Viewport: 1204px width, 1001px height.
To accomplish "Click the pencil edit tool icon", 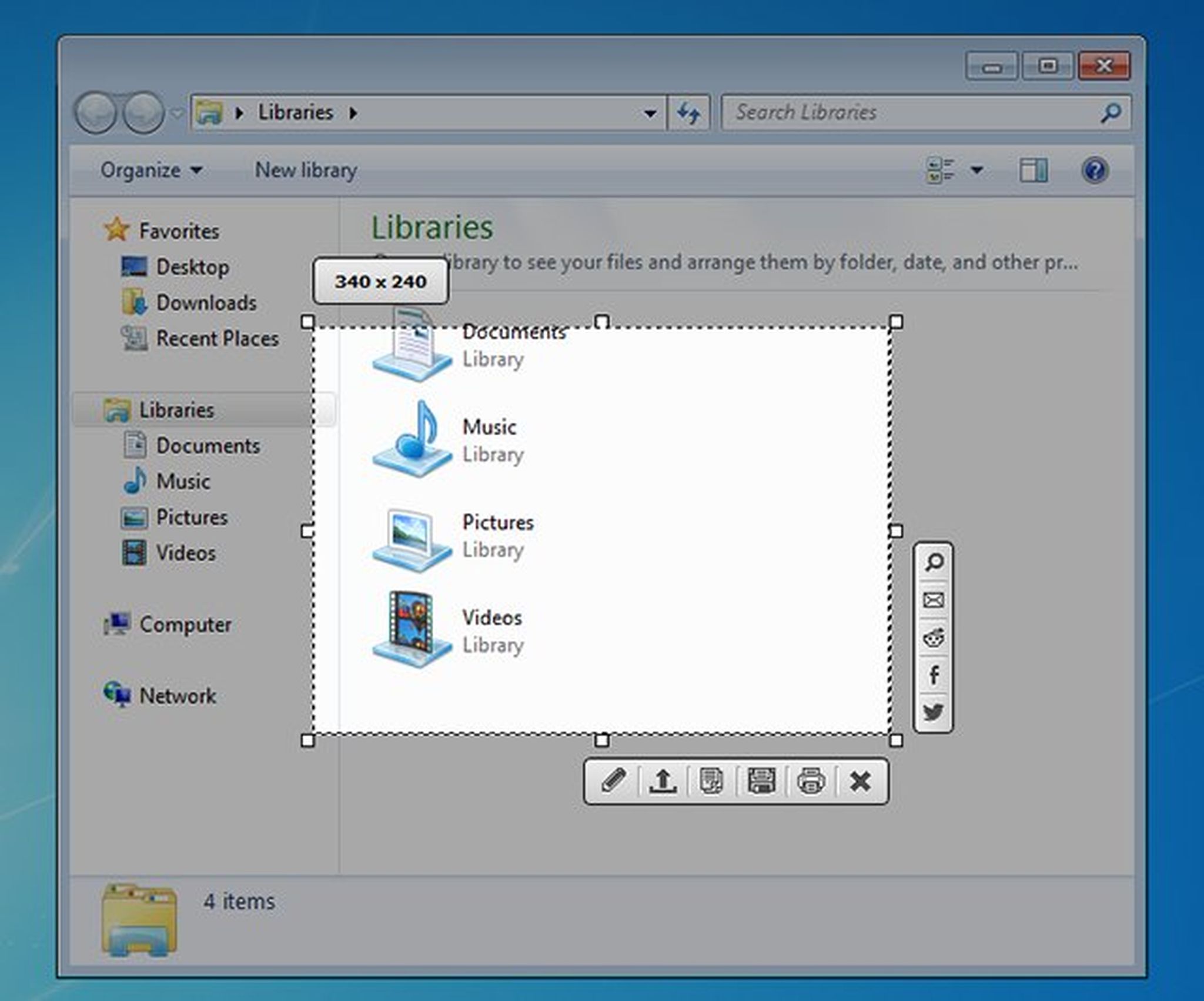I will [613, 781].
